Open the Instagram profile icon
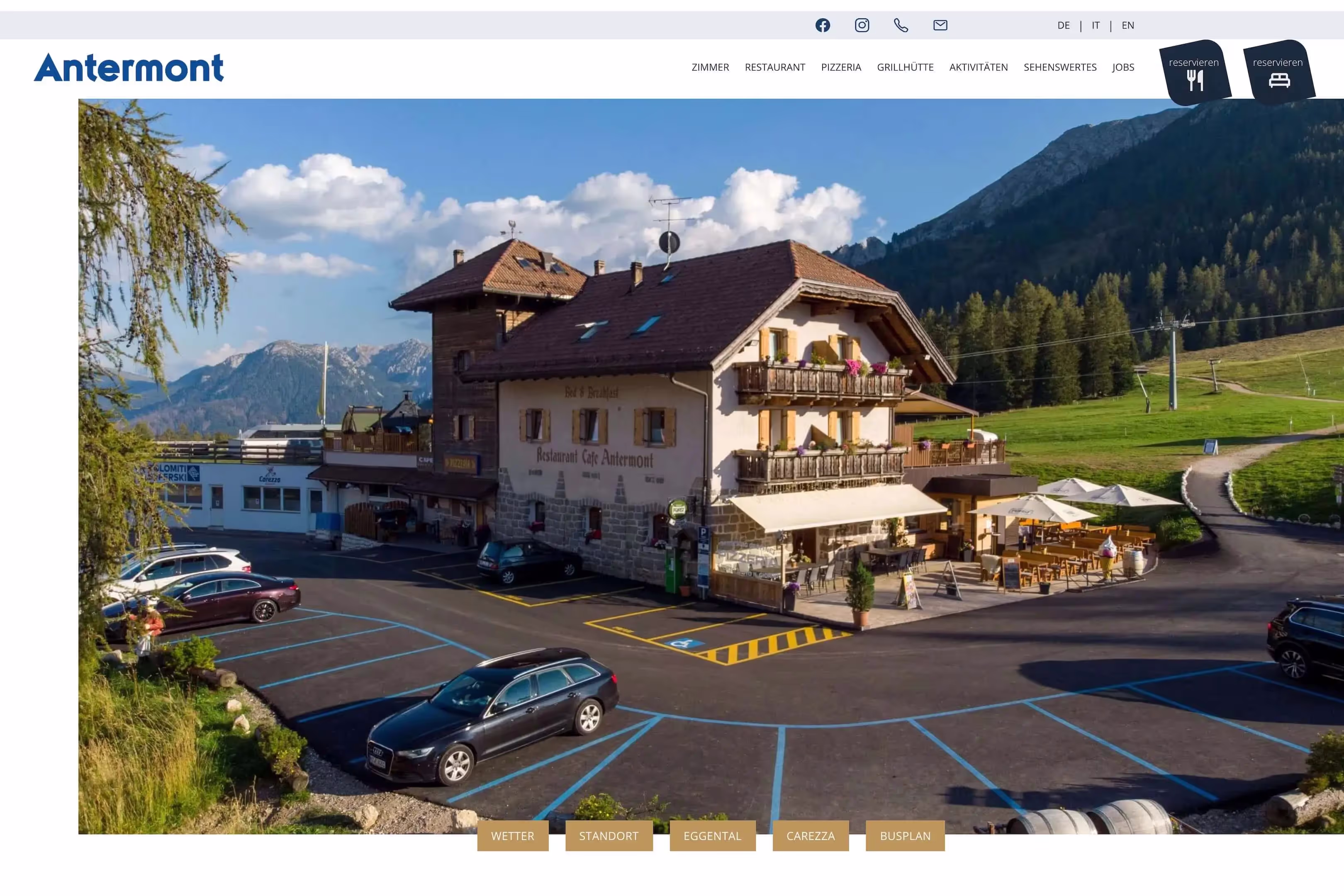 (x=862, y=25)
